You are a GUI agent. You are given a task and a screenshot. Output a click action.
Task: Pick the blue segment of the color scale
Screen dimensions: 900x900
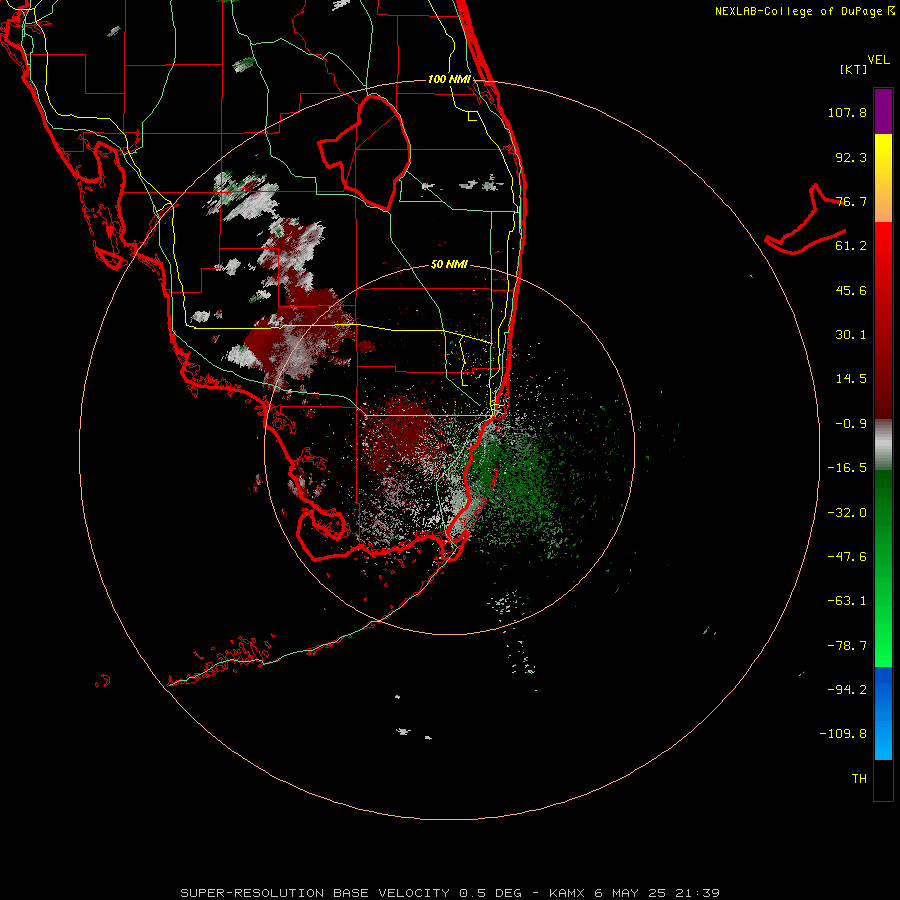883,713
